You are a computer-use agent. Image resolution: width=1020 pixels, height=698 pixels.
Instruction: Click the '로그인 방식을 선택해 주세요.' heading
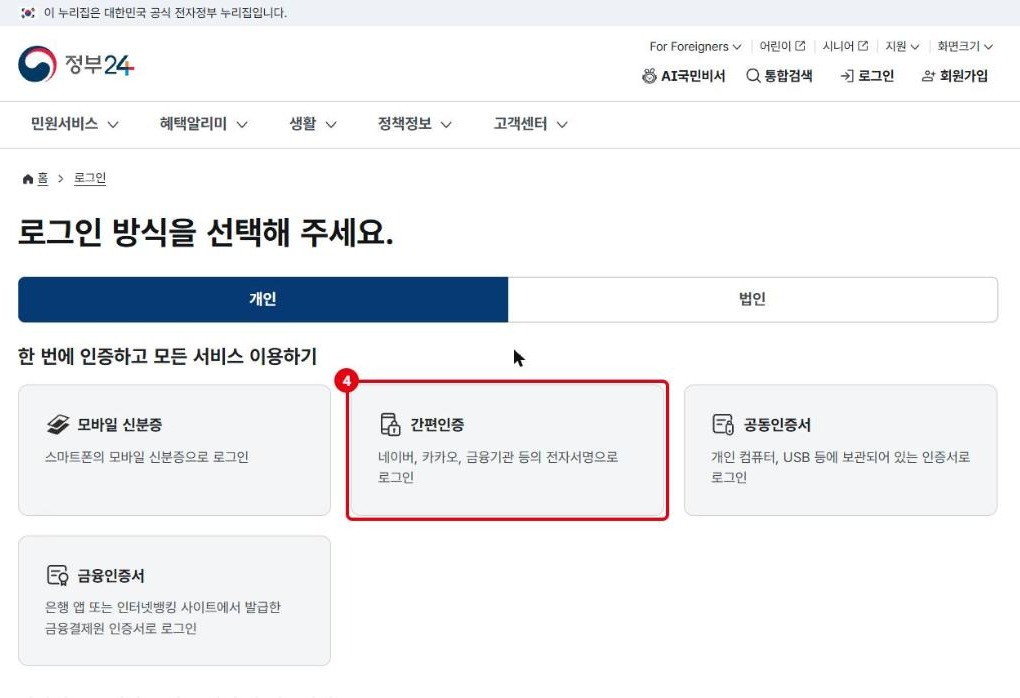[x=206, y=232]
